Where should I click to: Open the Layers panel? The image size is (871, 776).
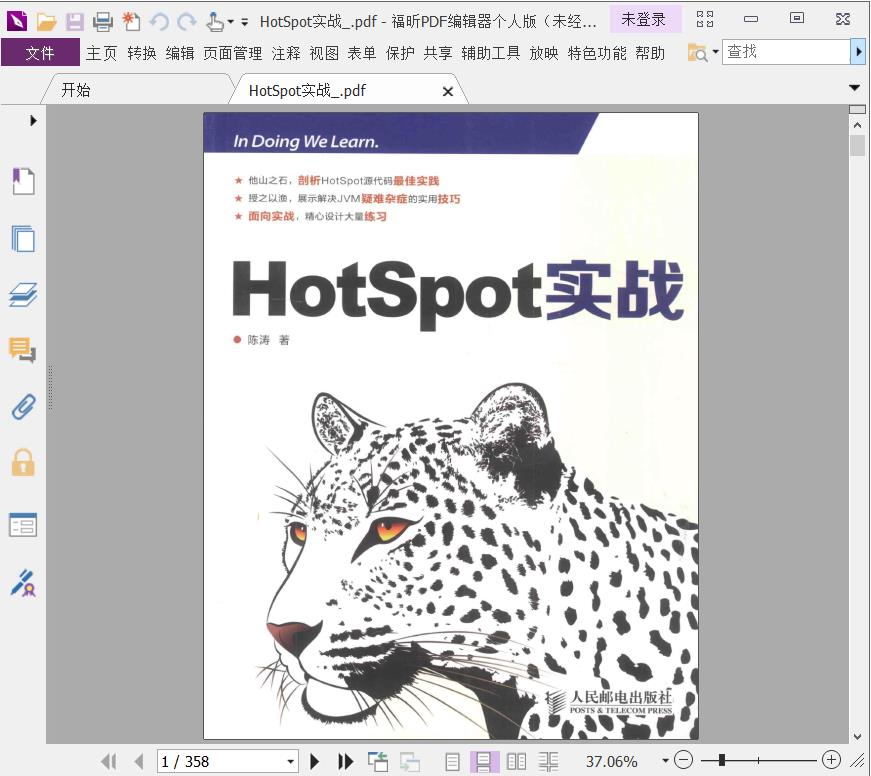tap(23, 295)
